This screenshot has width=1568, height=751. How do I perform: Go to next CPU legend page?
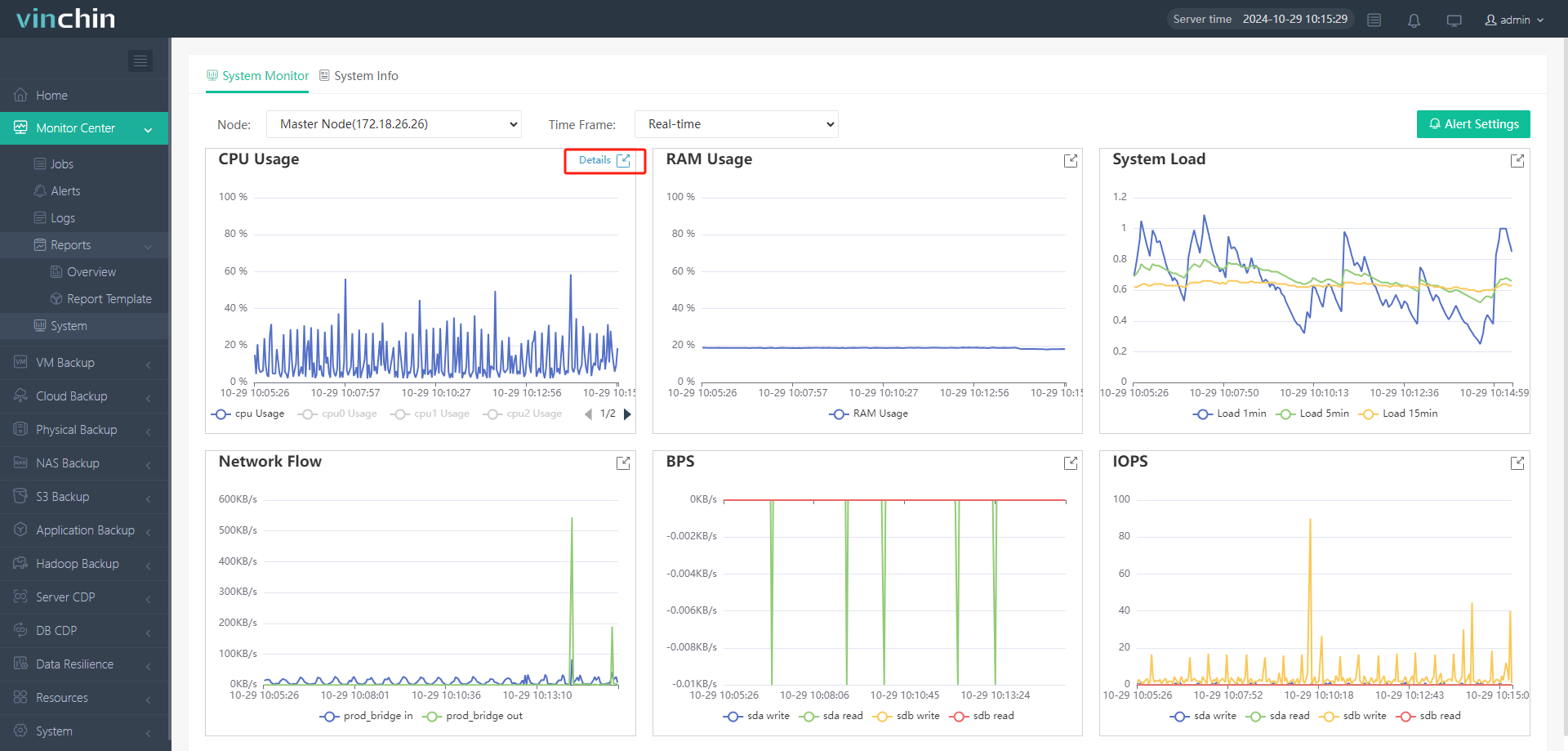coord(627,414)
